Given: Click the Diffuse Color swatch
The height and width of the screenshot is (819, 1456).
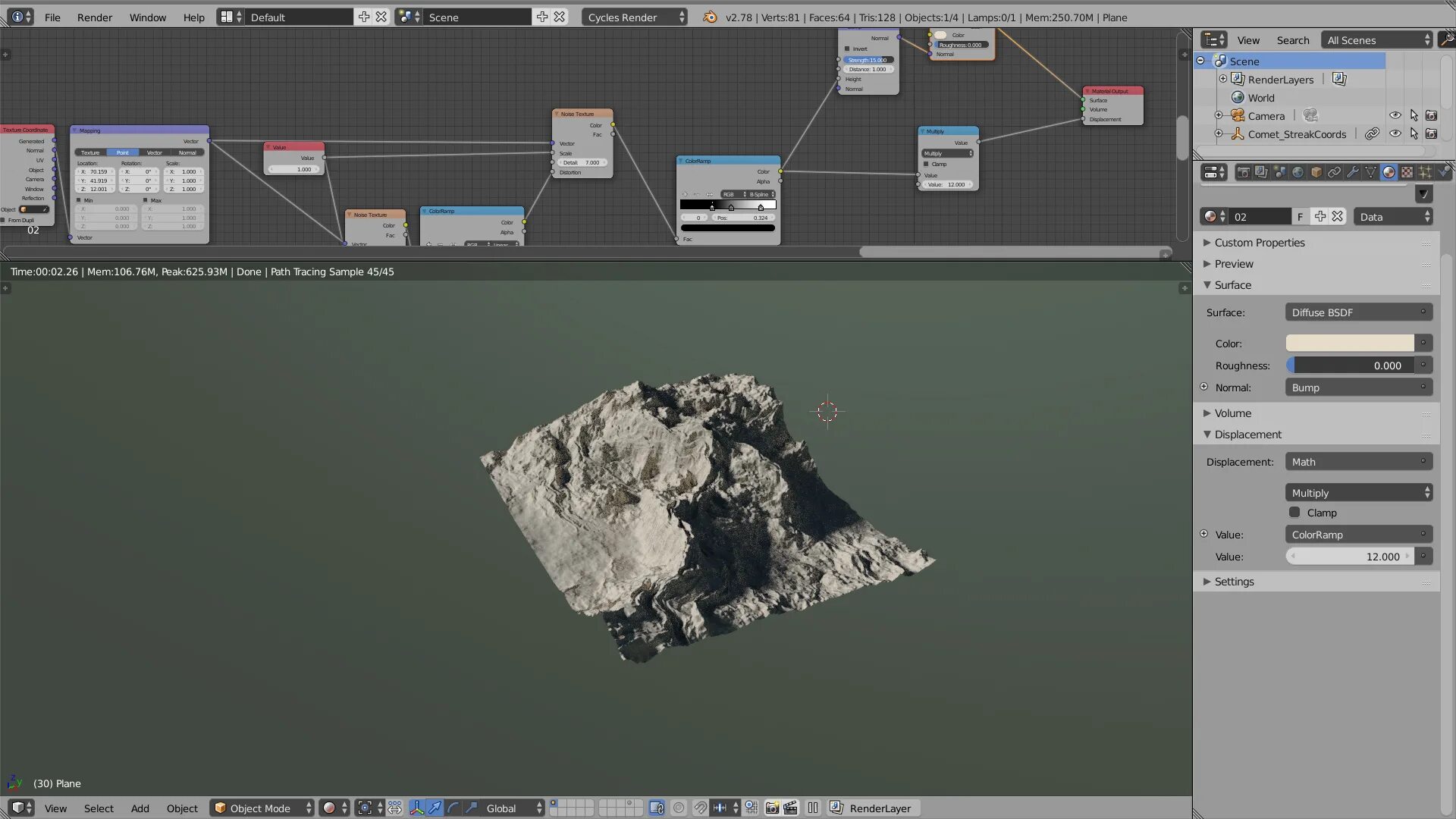Looking at the screenshot, I should (1349, 344).
